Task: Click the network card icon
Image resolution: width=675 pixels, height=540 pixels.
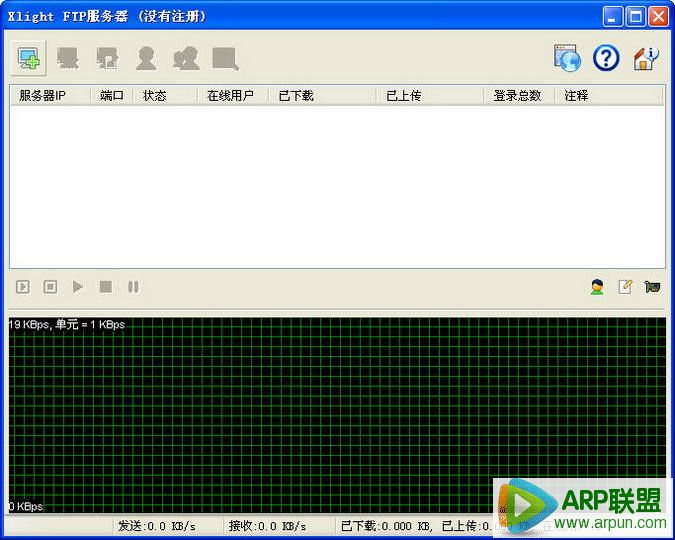Action: [x=652, y=286]
